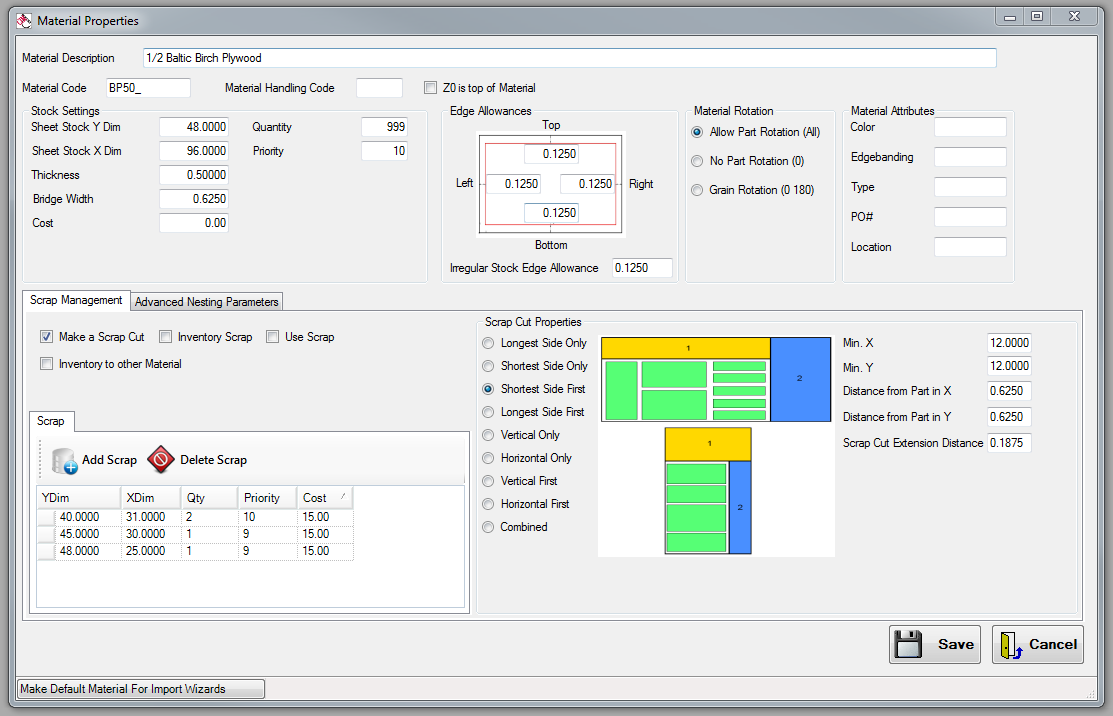Click the Right edge allowance field

click(586, 184)
